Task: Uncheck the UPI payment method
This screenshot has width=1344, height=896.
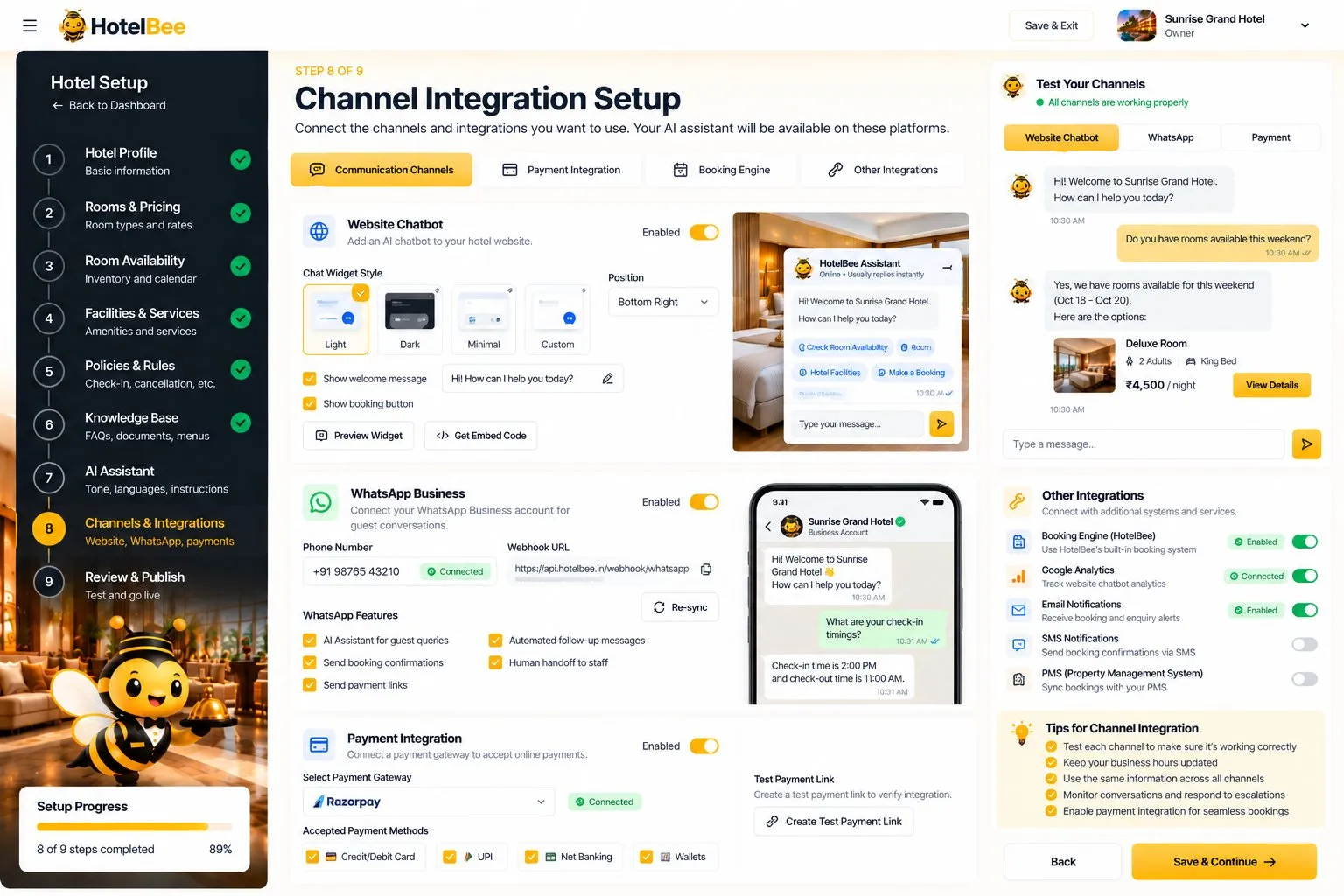Action: click(450, 857)
